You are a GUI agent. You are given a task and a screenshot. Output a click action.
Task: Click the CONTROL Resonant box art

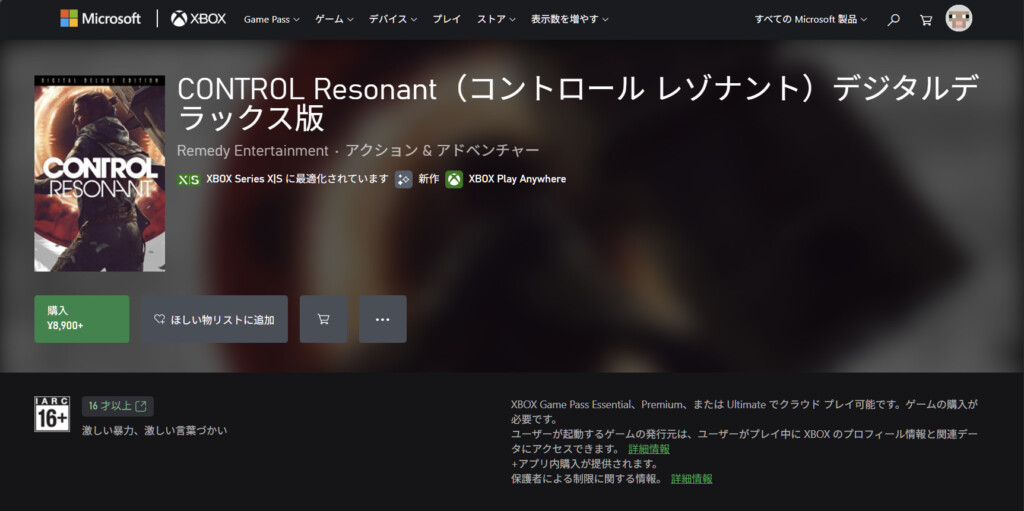(99, 173)
